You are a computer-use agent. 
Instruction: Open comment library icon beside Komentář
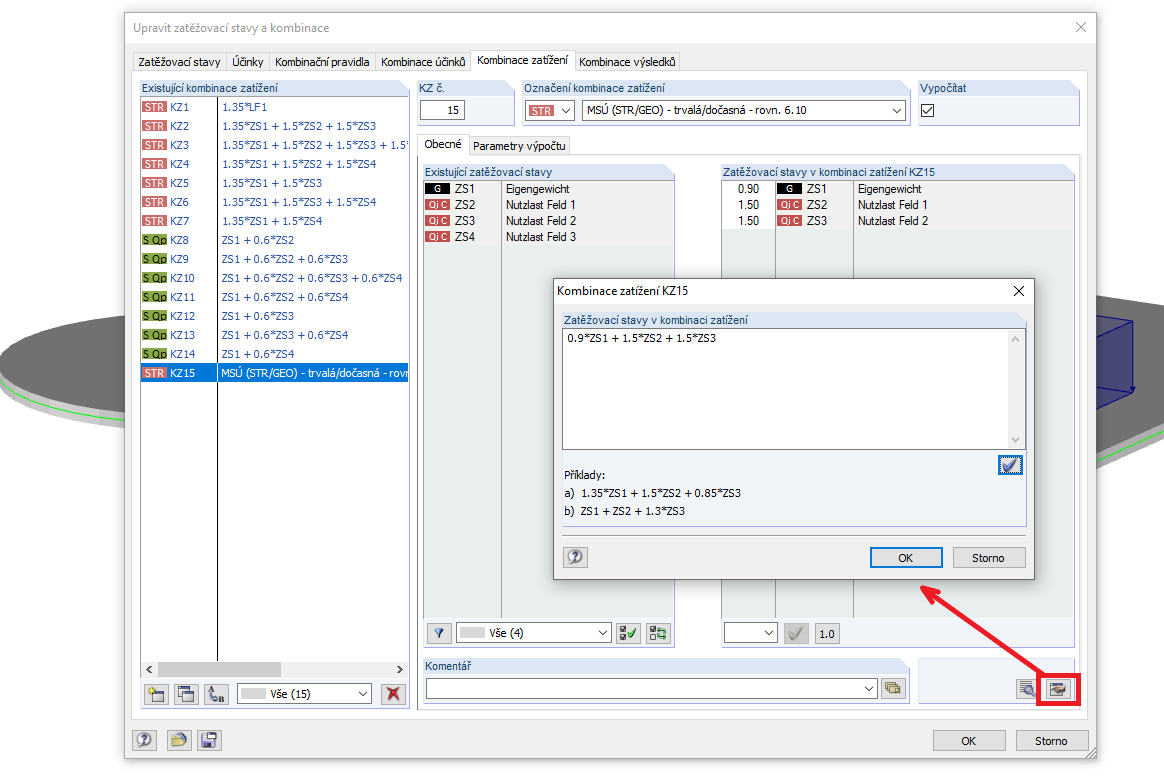[893, 688]
